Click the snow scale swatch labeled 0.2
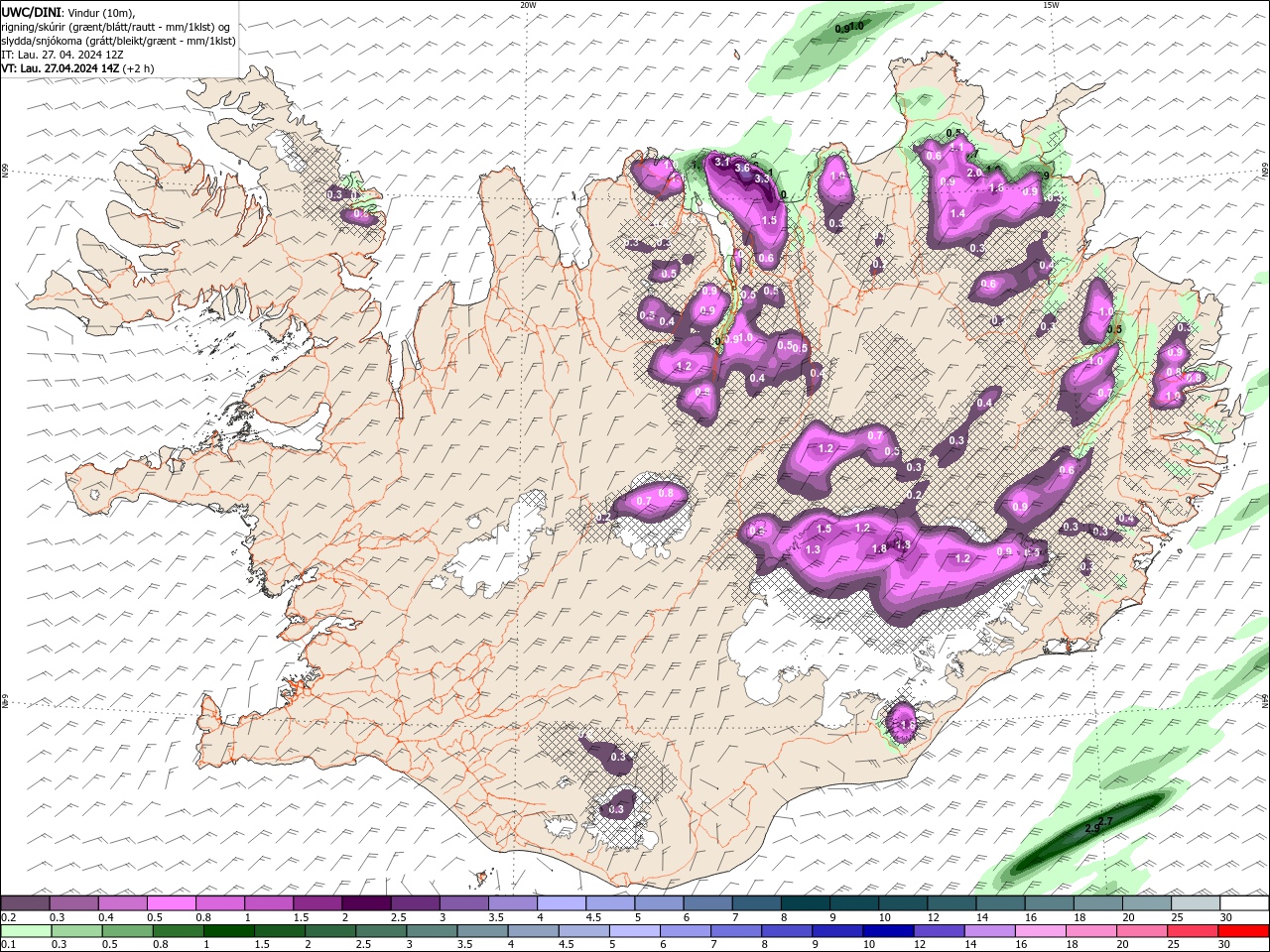The height and width of the screenshot is (952, 1270). pyautogui.click(x=25, y=903)
